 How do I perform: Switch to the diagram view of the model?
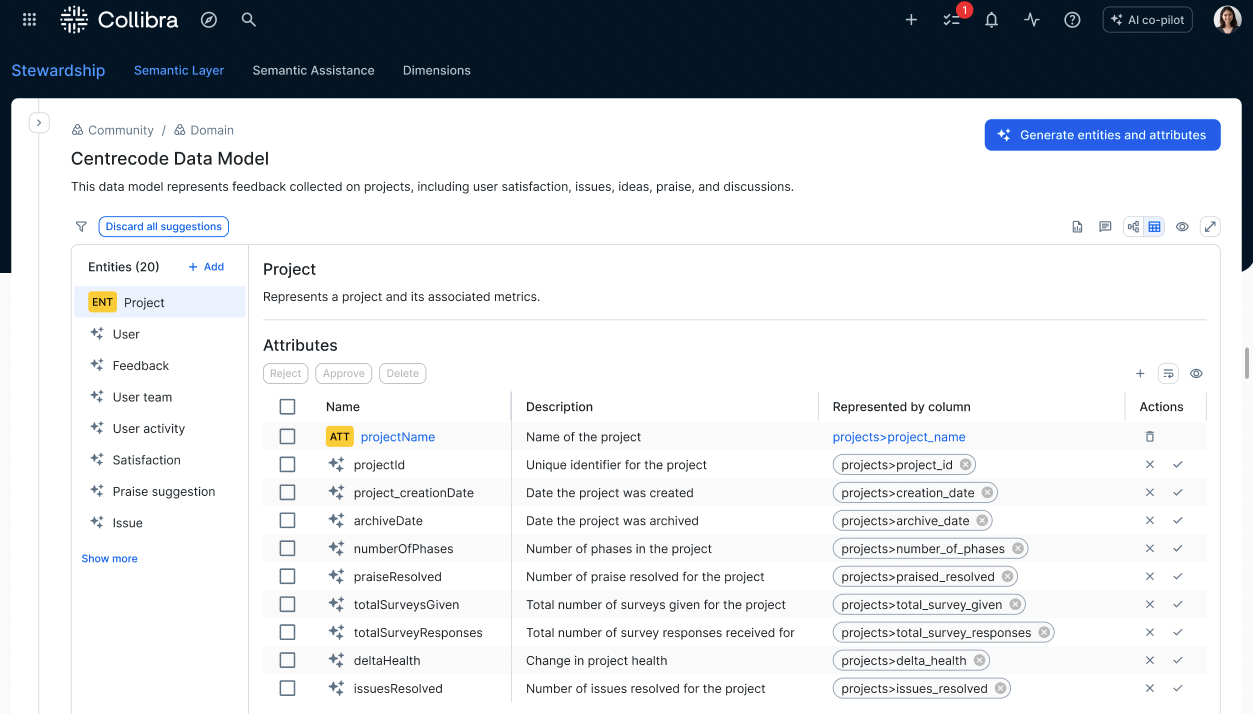(1131, 226)
